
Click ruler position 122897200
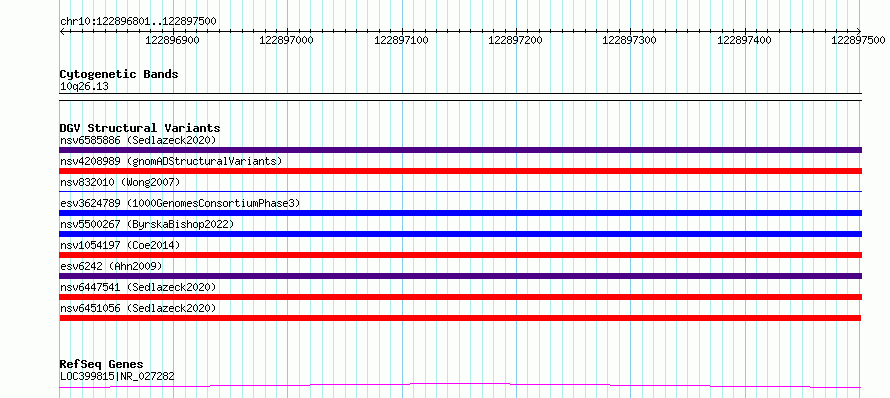coord(515,40)
